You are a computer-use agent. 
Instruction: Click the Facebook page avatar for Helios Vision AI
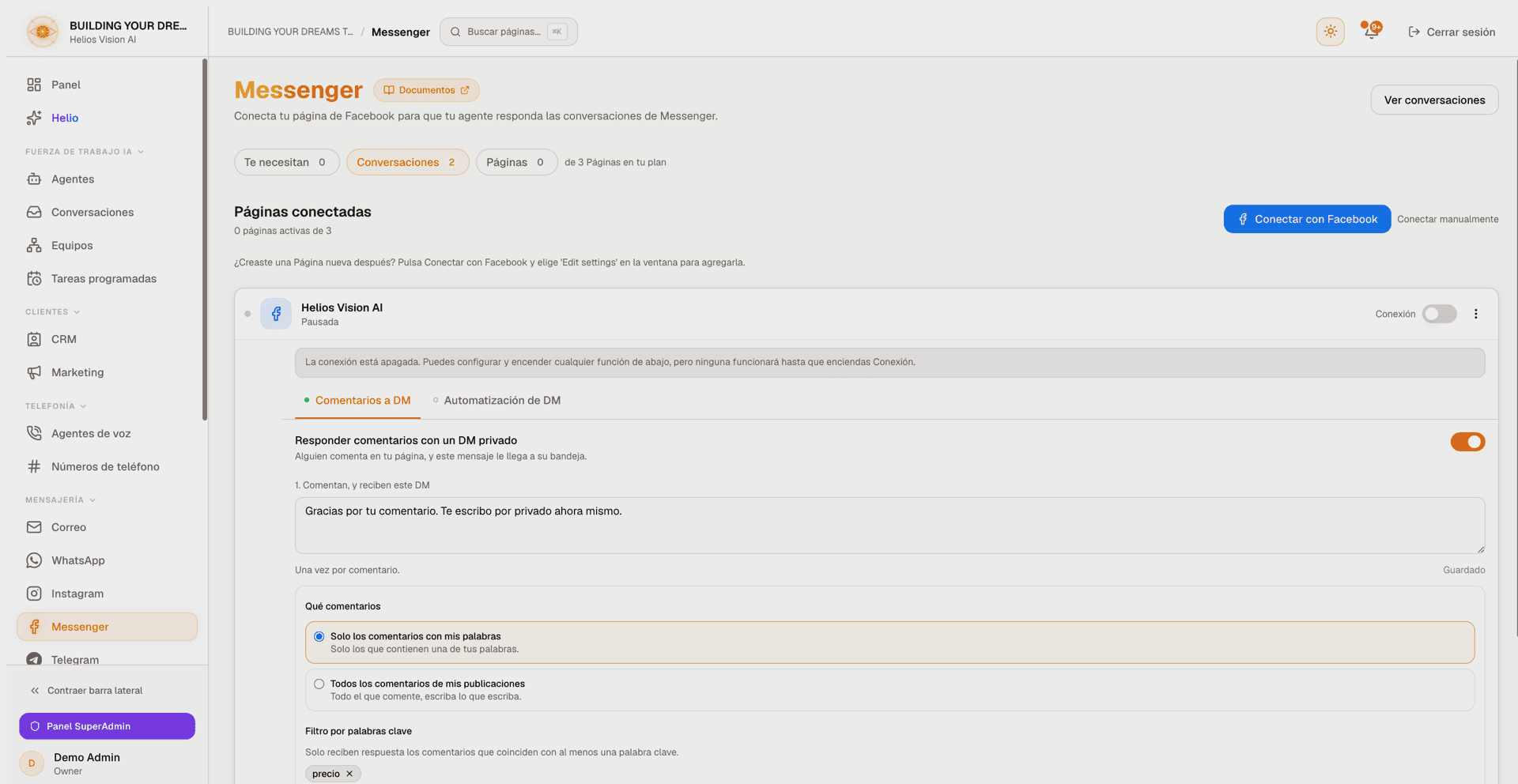tap(276, 314)
